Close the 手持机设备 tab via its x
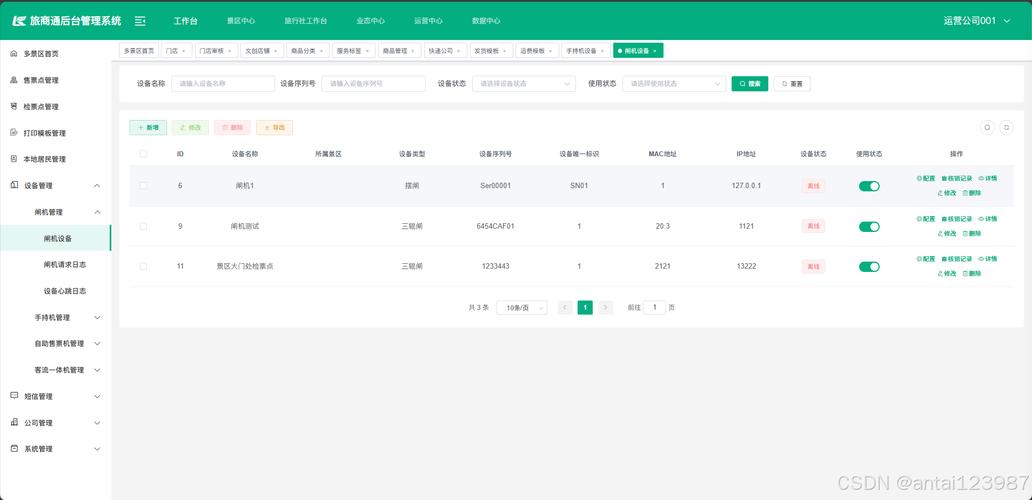Image resolution: width=1032 pixels, height=500 pixels. pyautogui.click(x=603, y=51)
